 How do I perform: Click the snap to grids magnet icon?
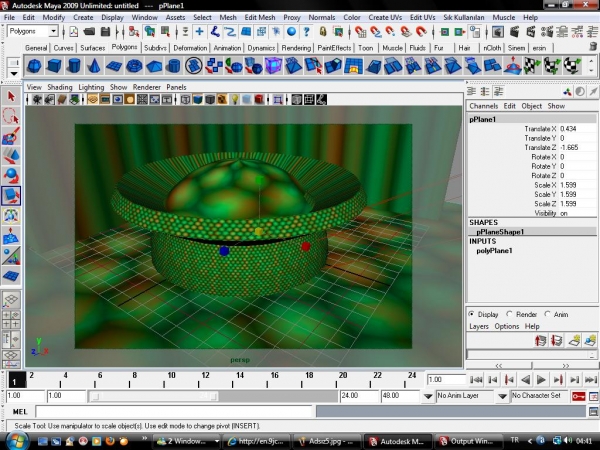click(x=360, y=31)
